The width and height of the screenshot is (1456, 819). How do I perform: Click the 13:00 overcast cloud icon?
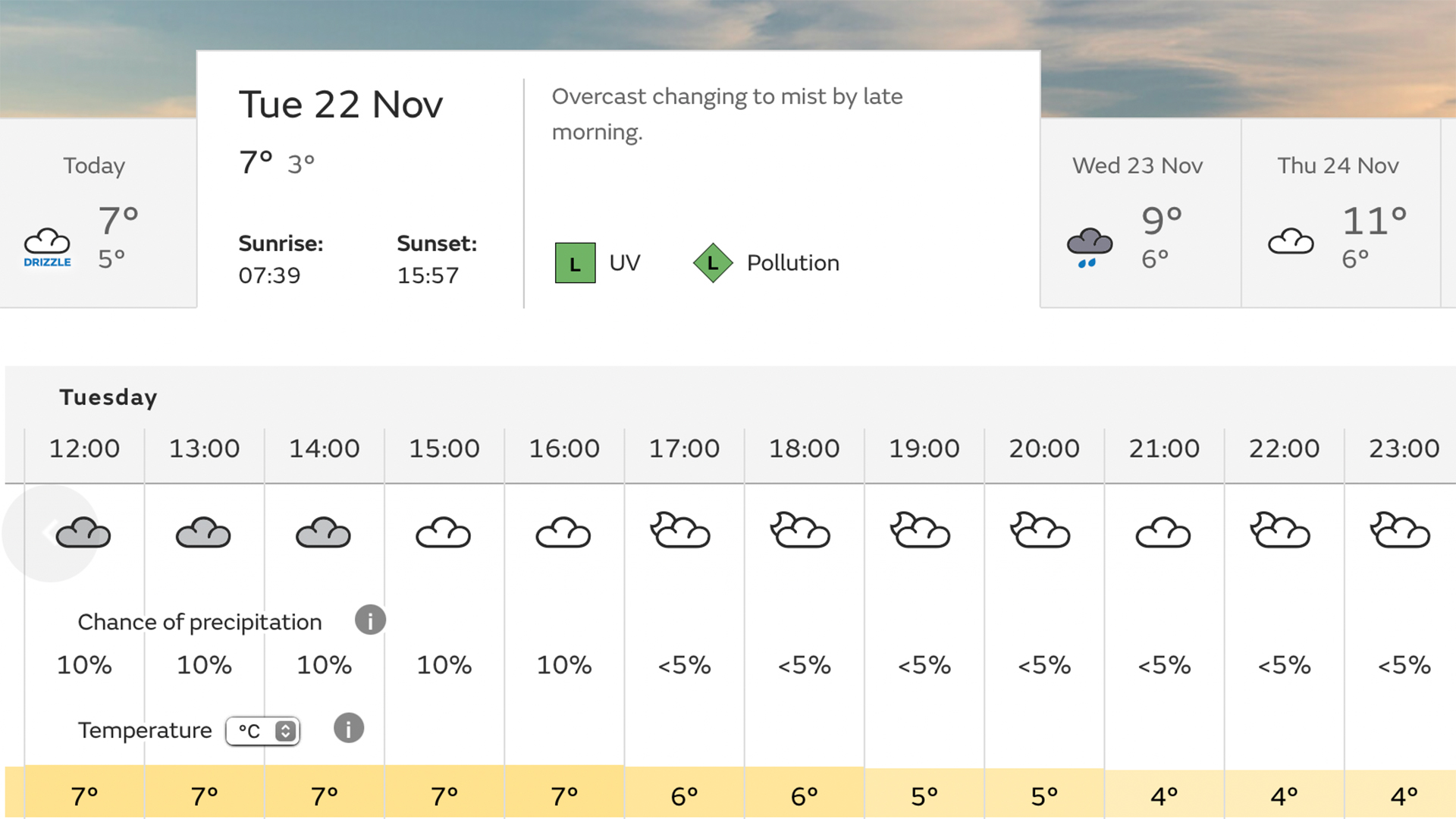pyautogui.click(x=203, y=532)
